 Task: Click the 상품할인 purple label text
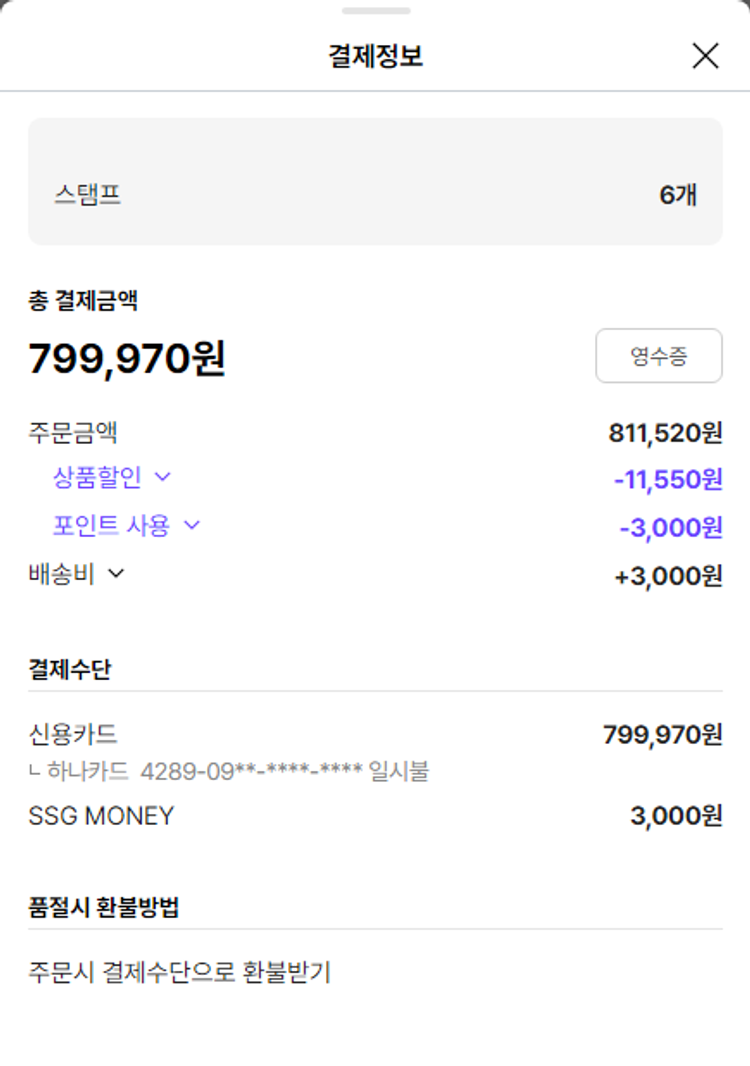pos(98,477)
